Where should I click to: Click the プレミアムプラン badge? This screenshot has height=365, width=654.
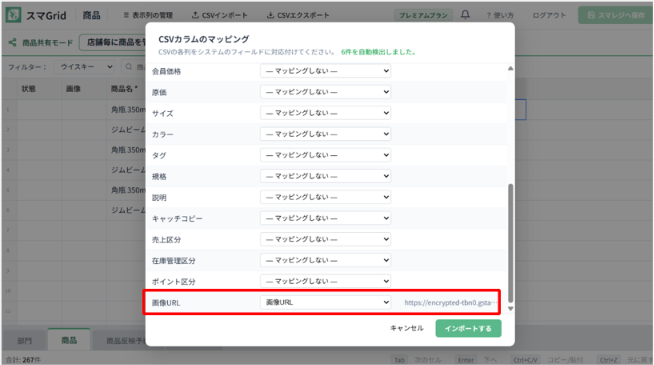[423, 15]
